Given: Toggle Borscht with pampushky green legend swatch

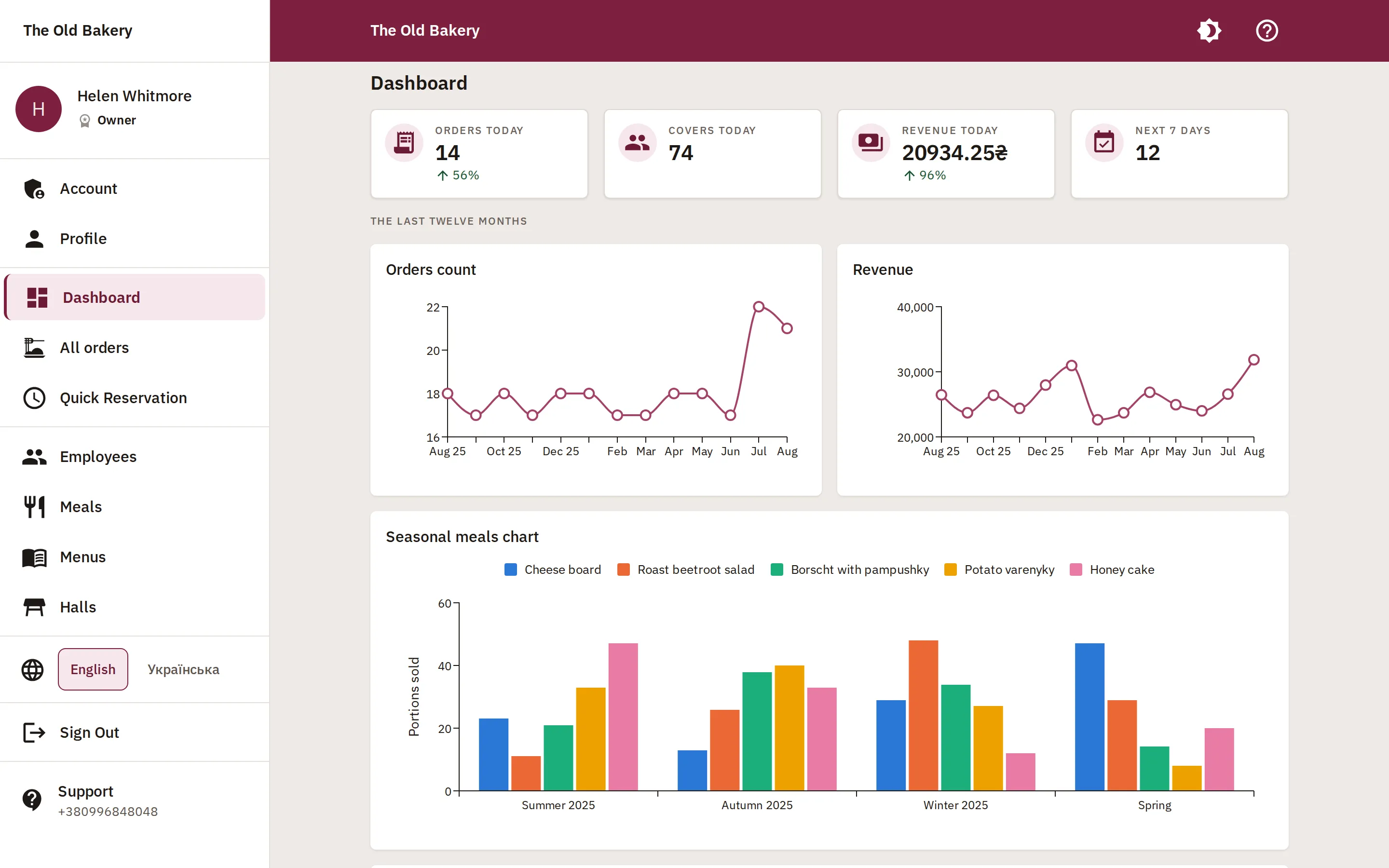Looking at the screenshot, I should click(776, 570).
